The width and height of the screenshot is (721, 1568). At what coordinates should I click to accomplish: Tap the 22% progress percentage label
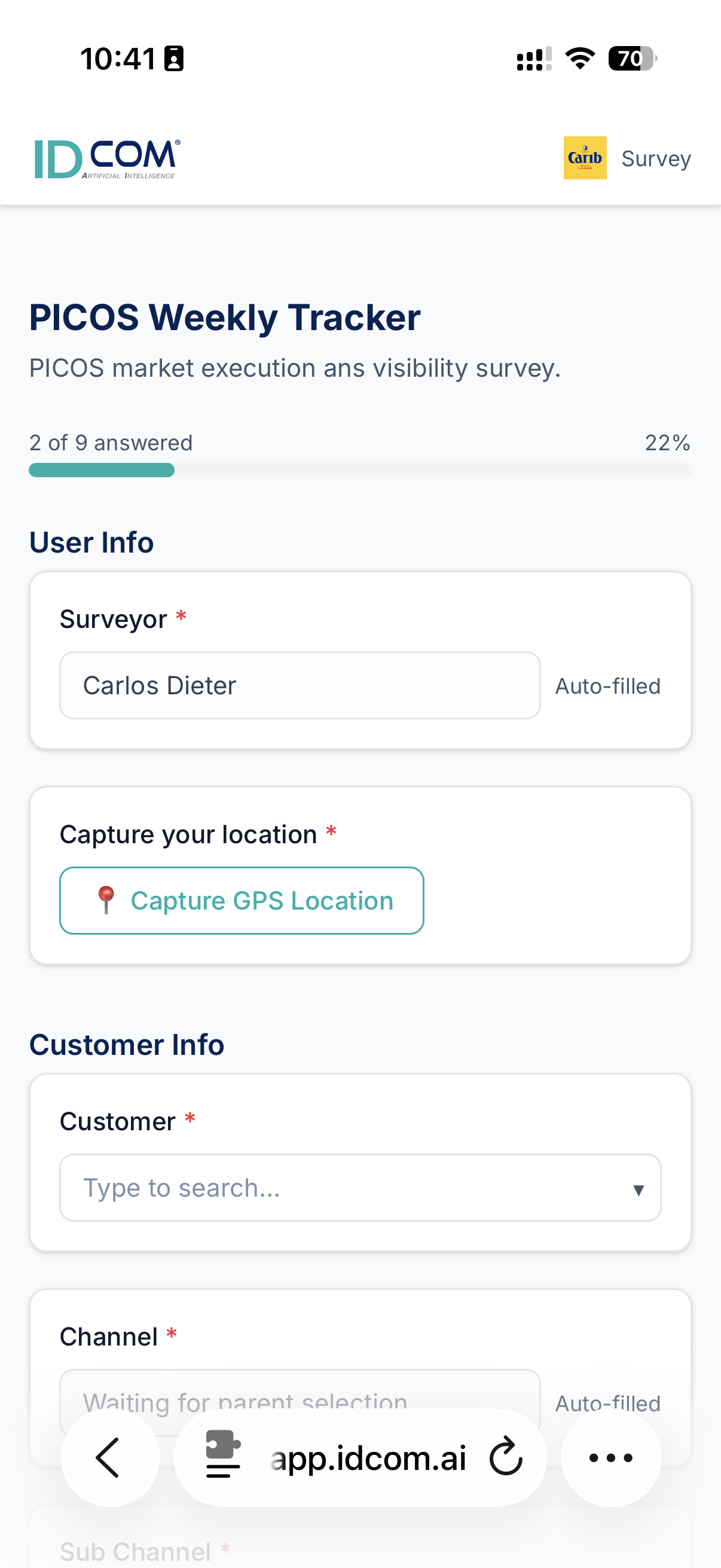coord(667,443)
